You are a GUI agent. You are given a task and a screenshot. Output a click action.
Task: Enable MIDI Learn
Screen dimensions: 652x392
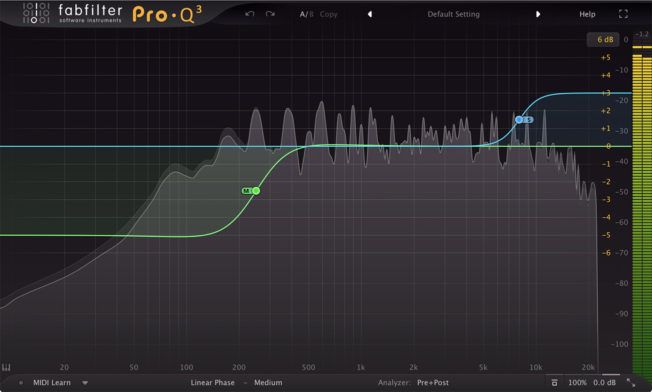52,382
